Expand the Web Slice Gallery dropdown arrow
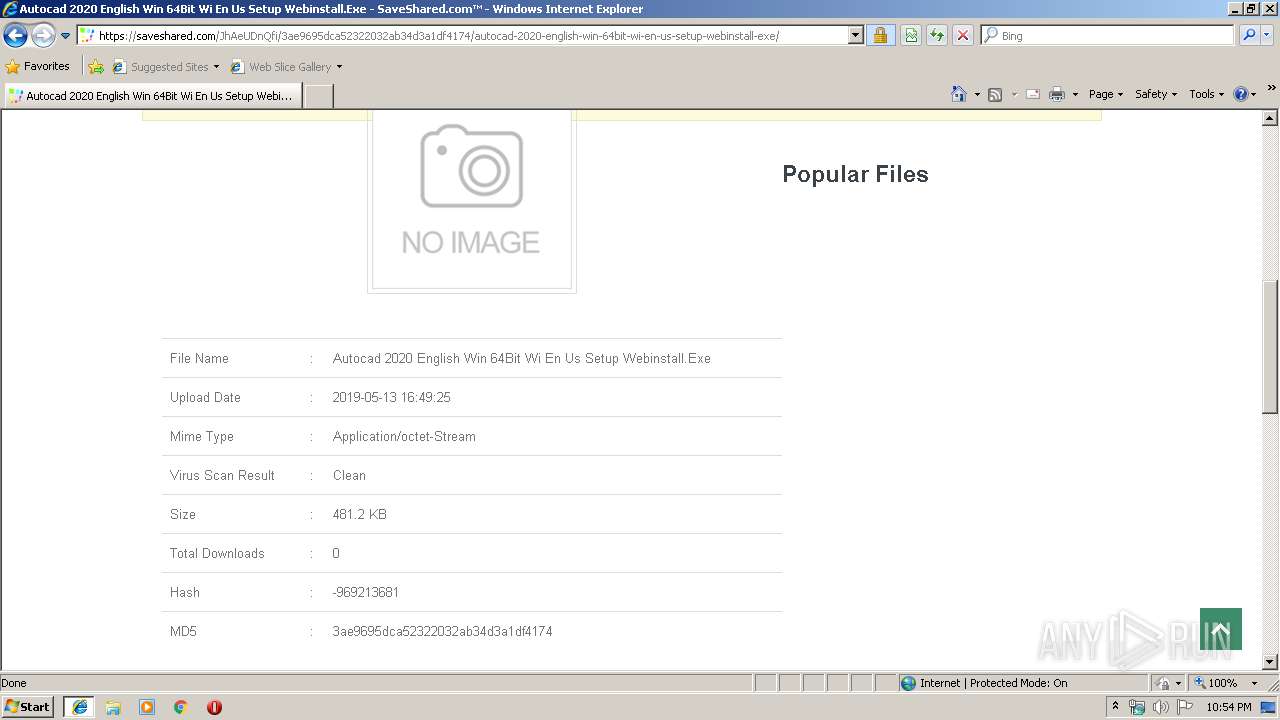Screen dimensions: 1280x720 click(339, 67)
